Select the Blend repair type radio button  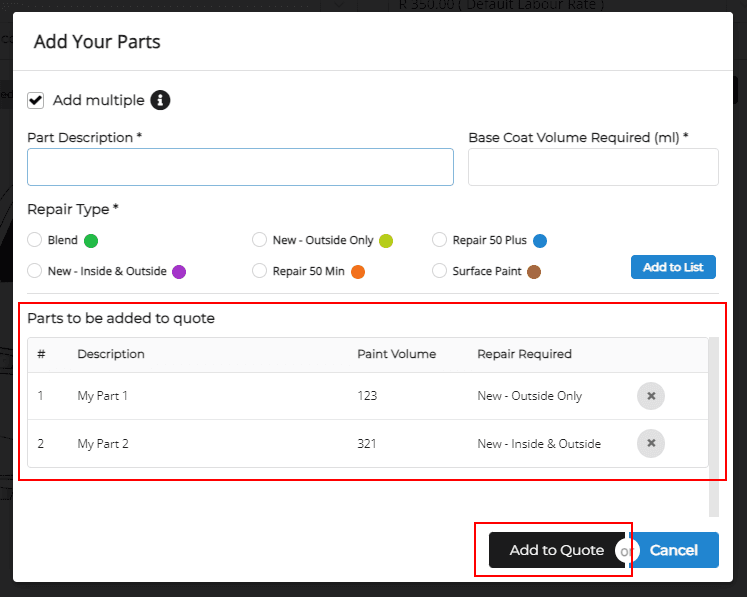point(35,240)
